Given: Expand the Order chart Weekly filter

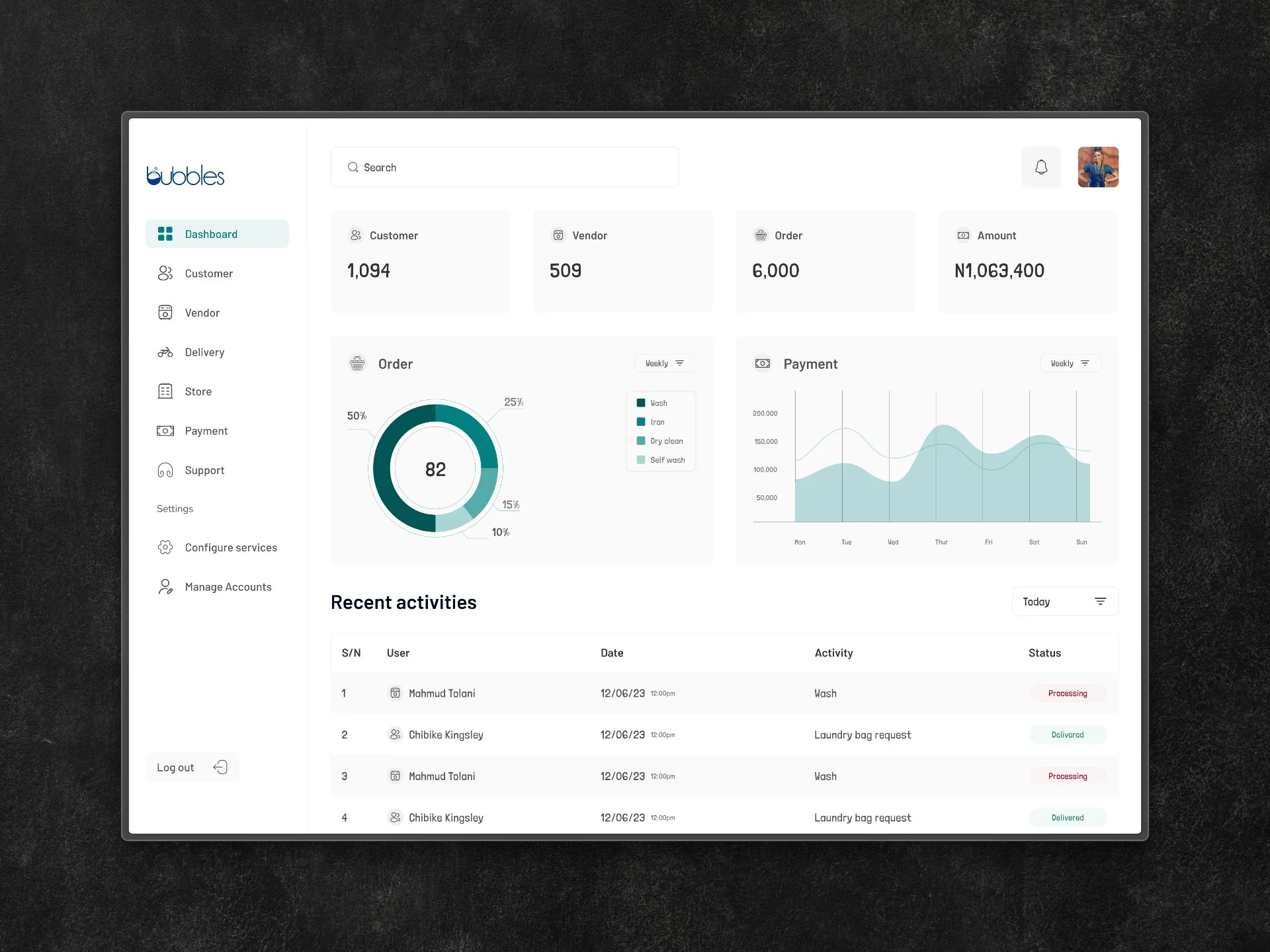Looking at the screenshot, I should point(665,363).
